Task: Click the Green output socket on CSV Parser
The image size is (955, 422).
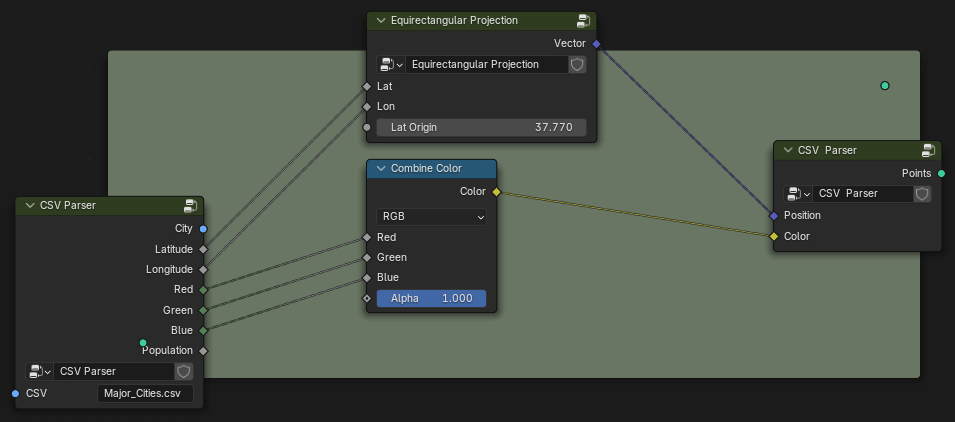Action: 203,311
